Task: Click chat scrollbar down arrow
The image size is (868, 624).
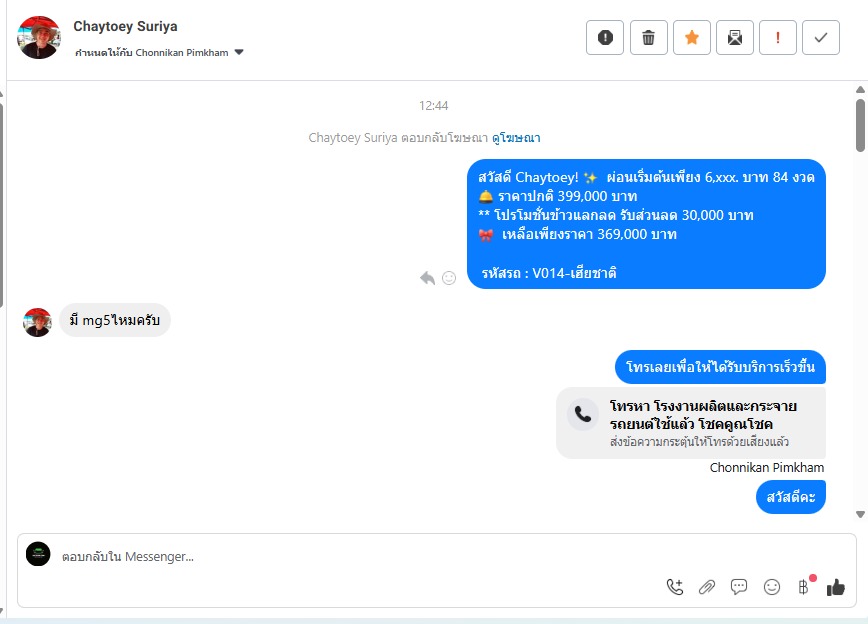Action: pos(860,514)
